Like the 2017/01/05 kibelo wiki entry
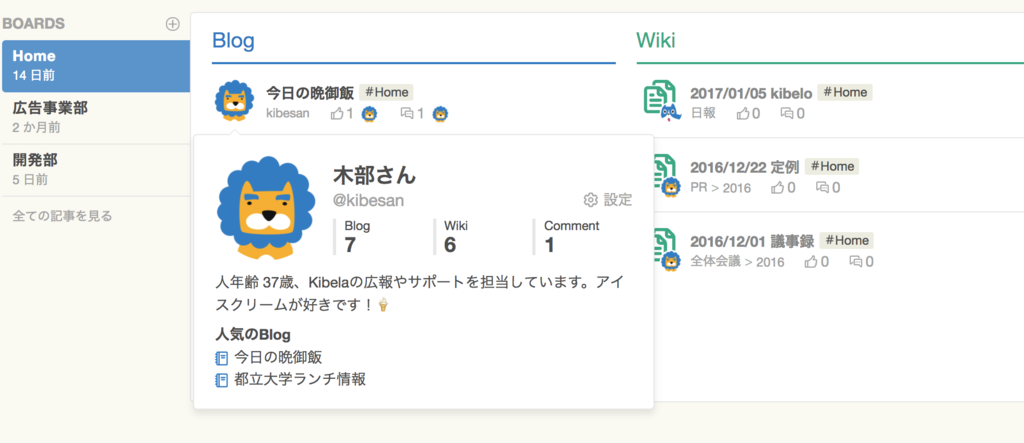Image resolution: width=1024 pixels, height=443 pixels. 743,114
